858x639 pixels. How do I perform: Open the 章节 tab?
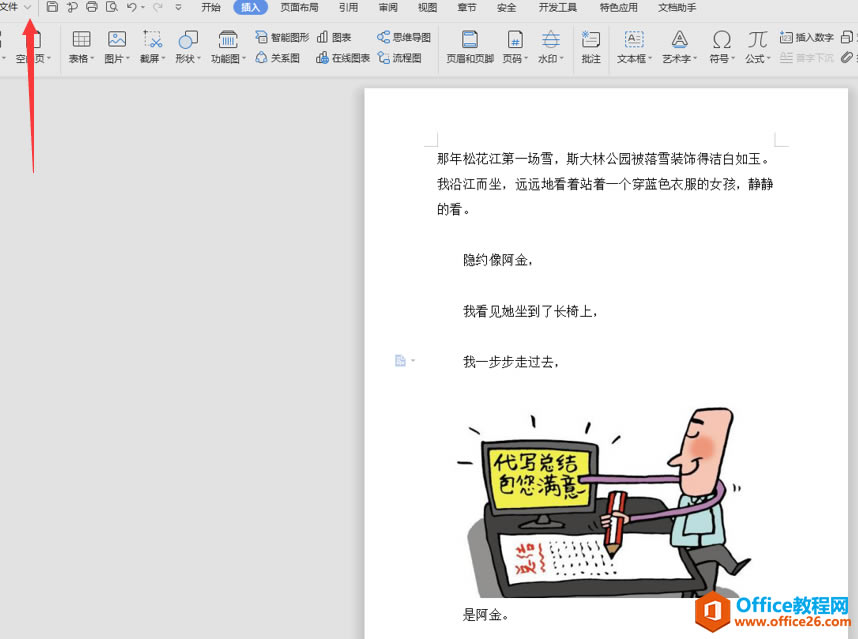467,7
